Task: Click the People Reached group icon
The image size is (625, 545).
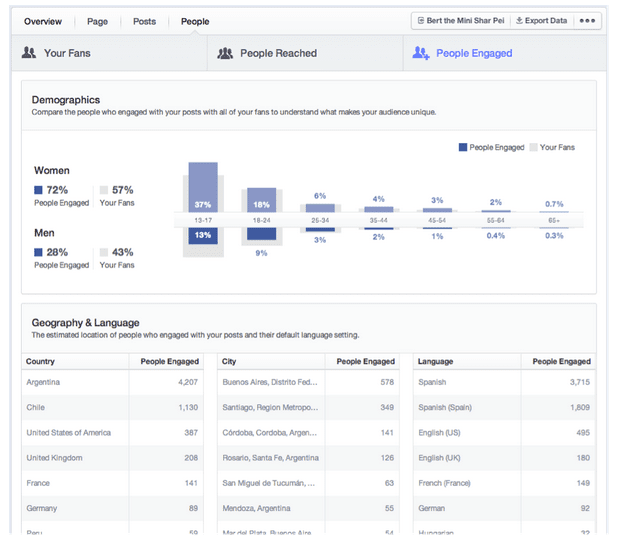Action: click(225, 53)
